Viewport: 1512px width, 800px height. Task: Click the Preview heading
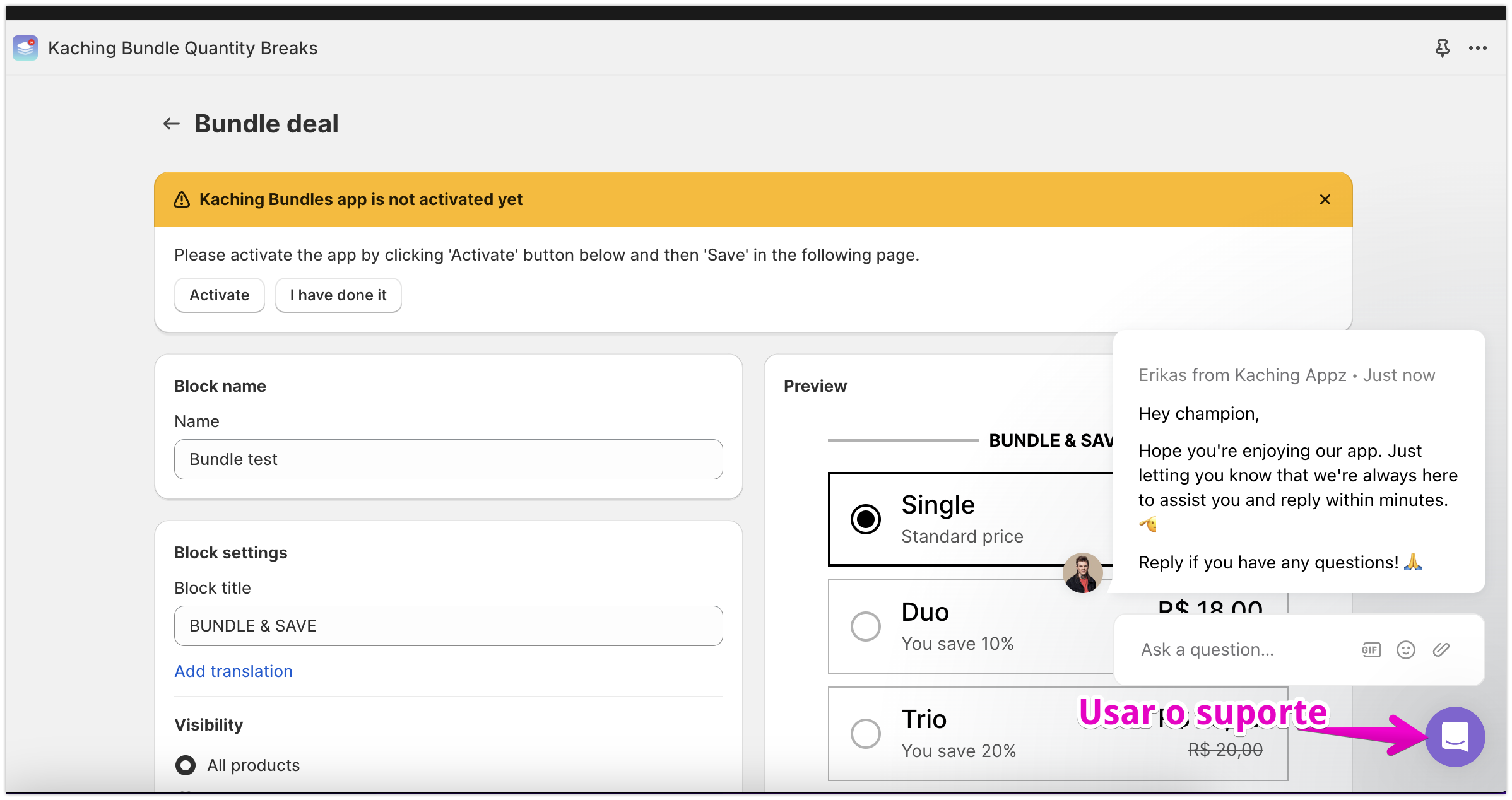click(x=815, y=386)
